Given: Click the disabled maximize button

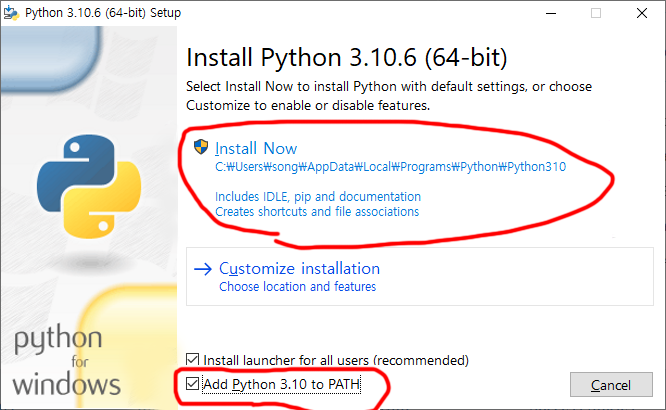Looking at the screenshot, I should tap(596, 13).
